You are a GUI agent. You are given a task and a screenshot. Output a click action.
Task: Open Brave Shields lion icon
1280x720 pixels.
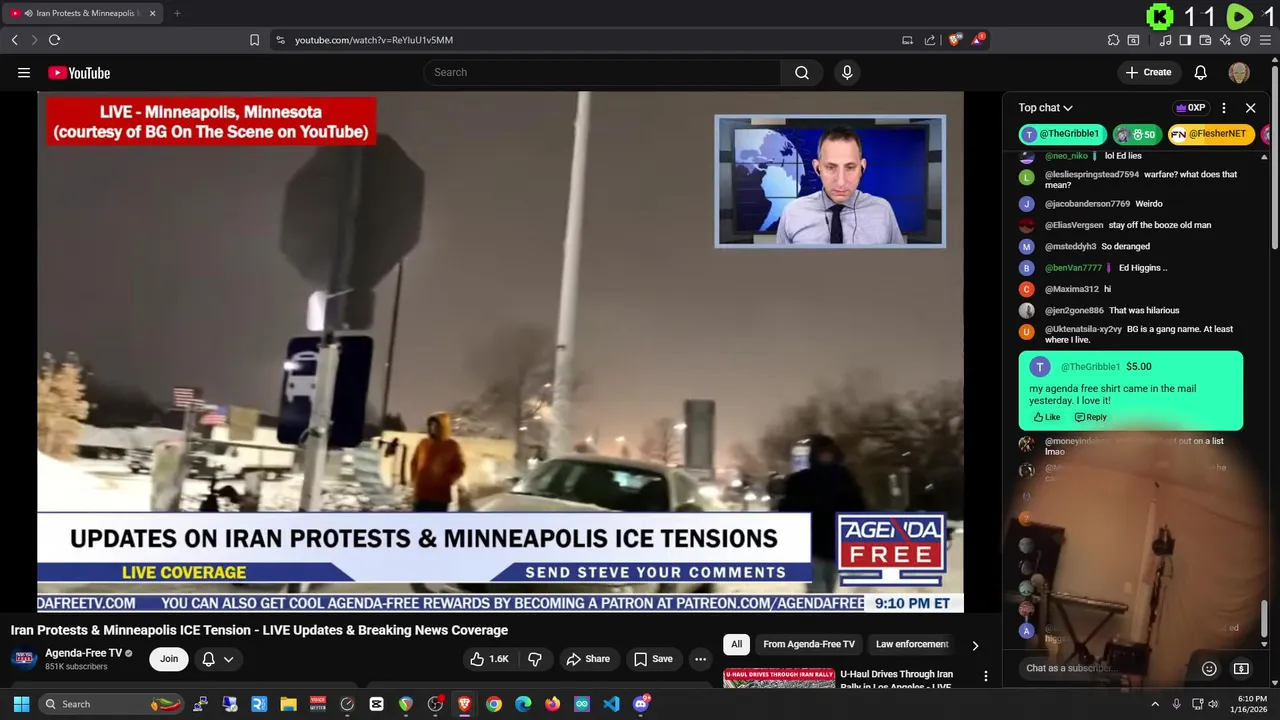955,40
